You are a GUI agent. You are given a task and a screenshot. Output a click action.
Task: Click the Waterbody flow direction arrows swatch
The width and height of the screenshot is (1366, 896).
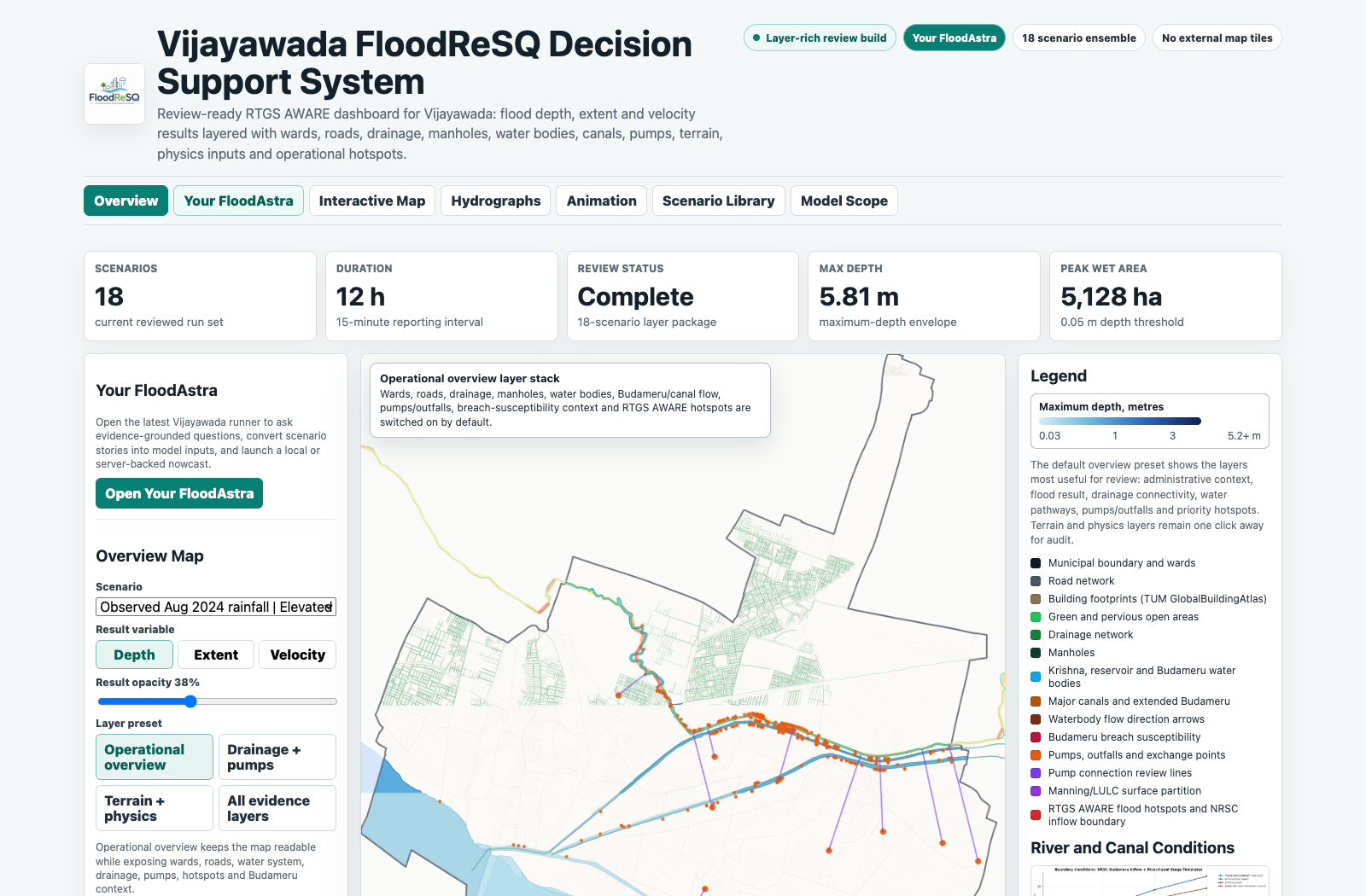pyautogui.click(x=1036, y=719)
